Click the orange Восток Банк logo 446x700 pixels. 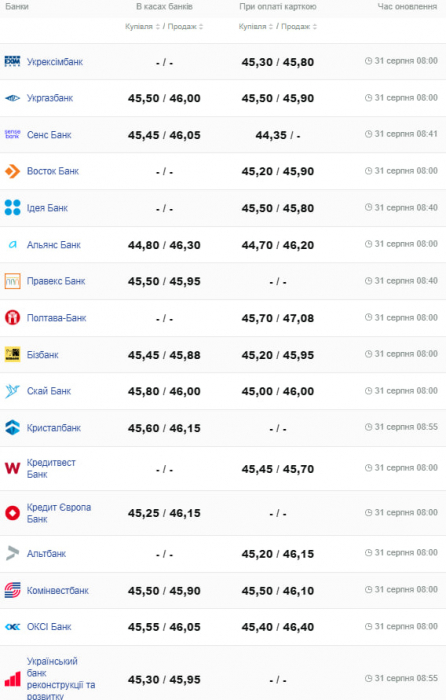(12, 171)
